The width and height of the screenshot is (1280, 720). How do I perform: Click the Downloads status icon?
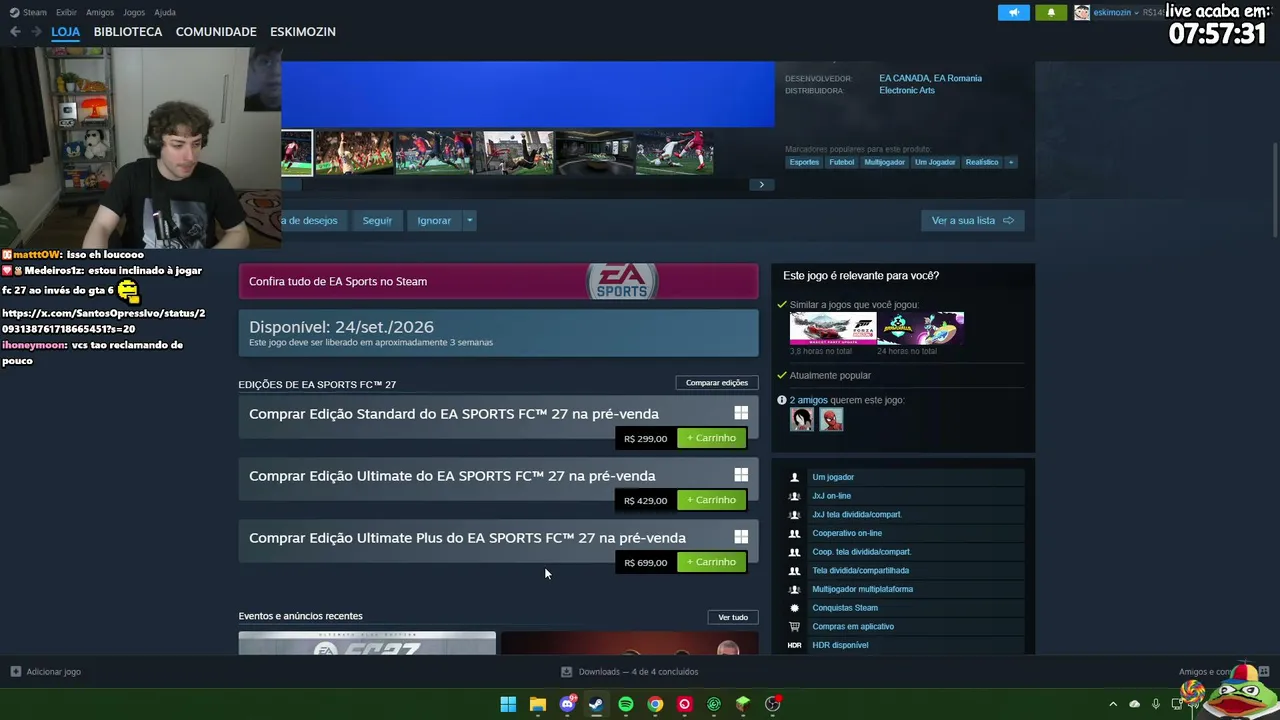coord(566,672)
